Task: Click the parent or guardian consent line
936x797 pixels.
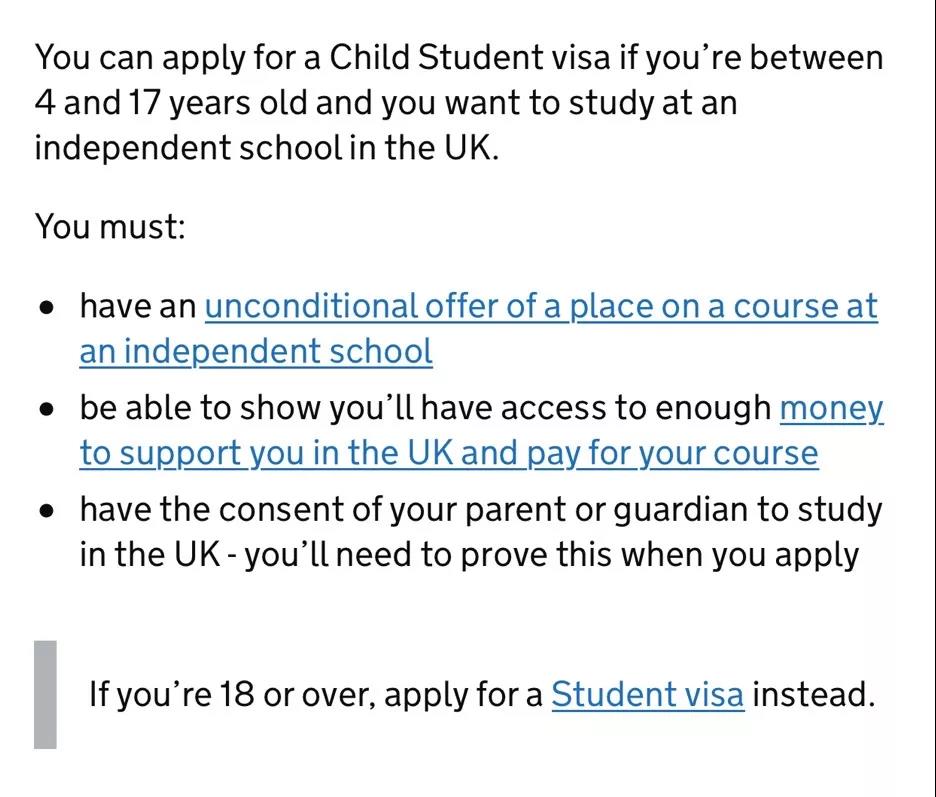Action: 481,511
